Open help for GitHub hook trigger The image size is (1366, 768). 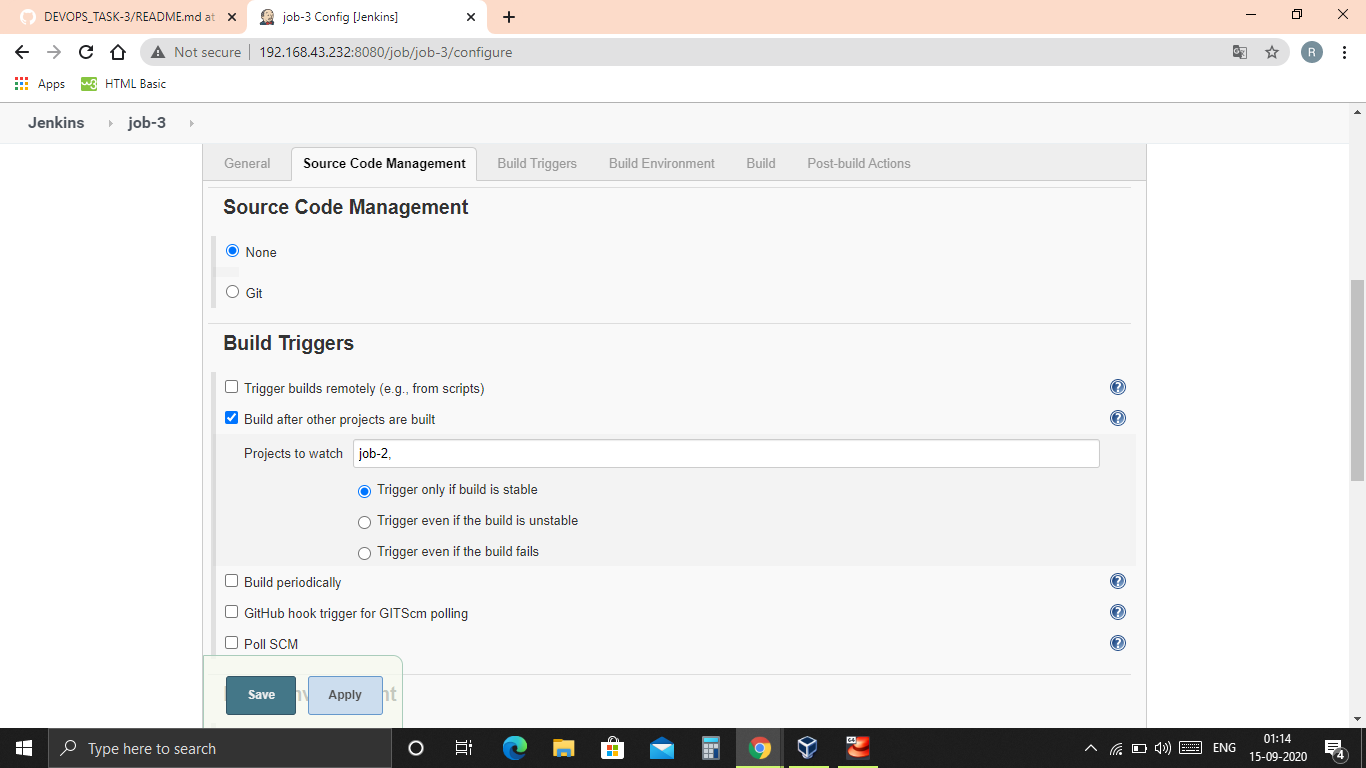(1118, 612)
